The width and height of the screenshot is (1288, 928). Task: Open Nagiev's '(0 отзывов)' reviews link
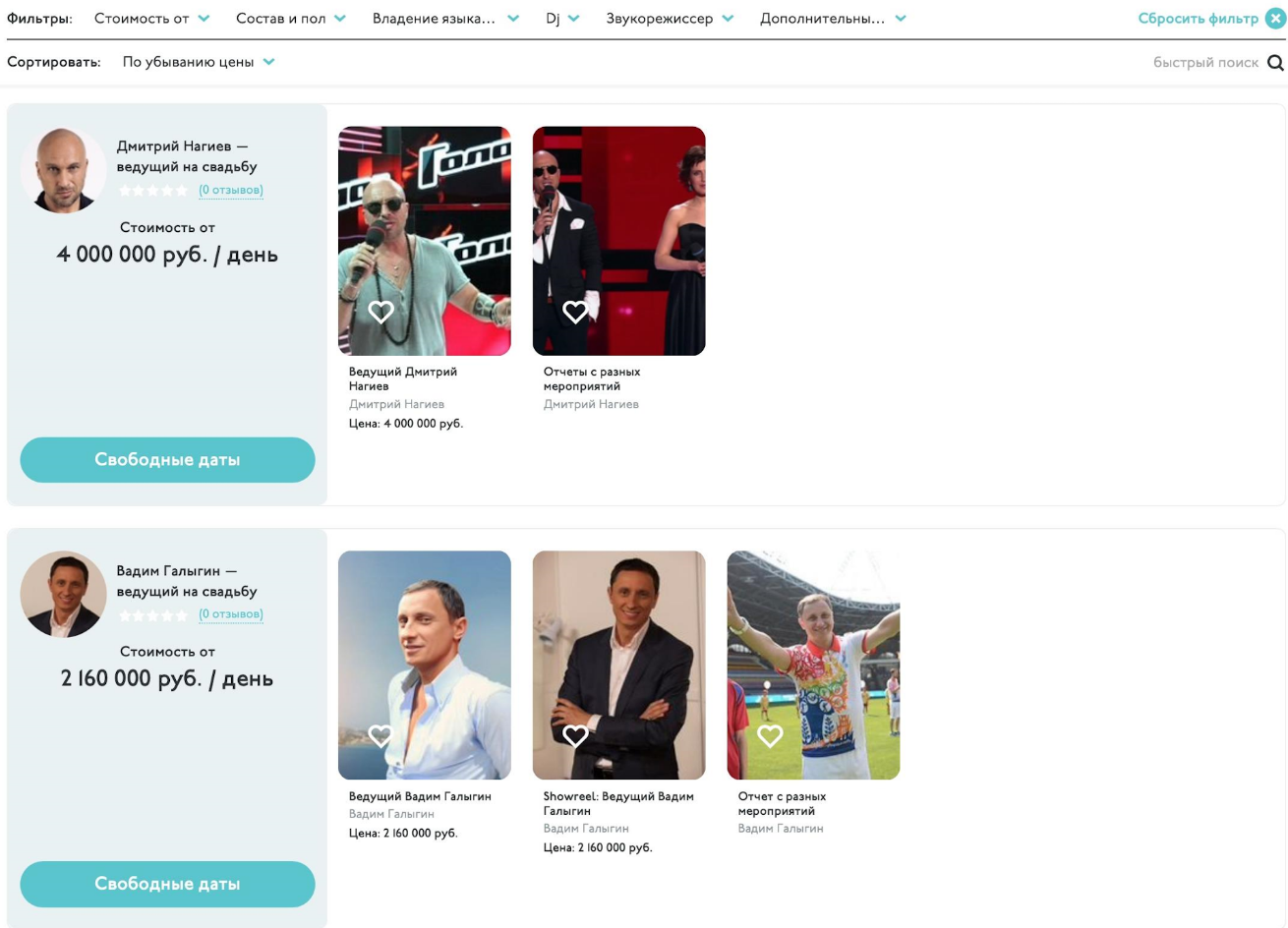pyautogui.click(x=231, y=190)
